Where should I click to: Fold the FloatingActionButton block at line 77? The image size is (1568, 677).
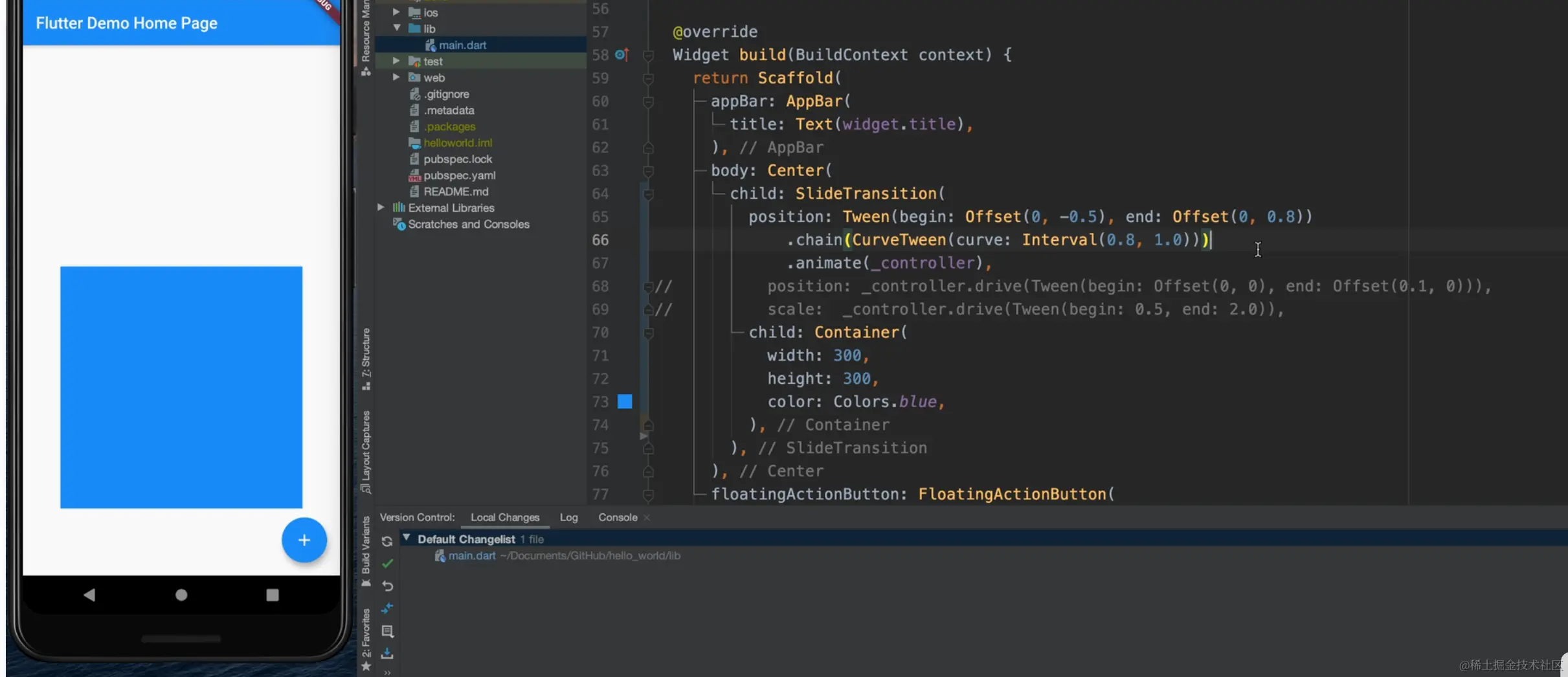pyautogui.click(x=648, y=494)
